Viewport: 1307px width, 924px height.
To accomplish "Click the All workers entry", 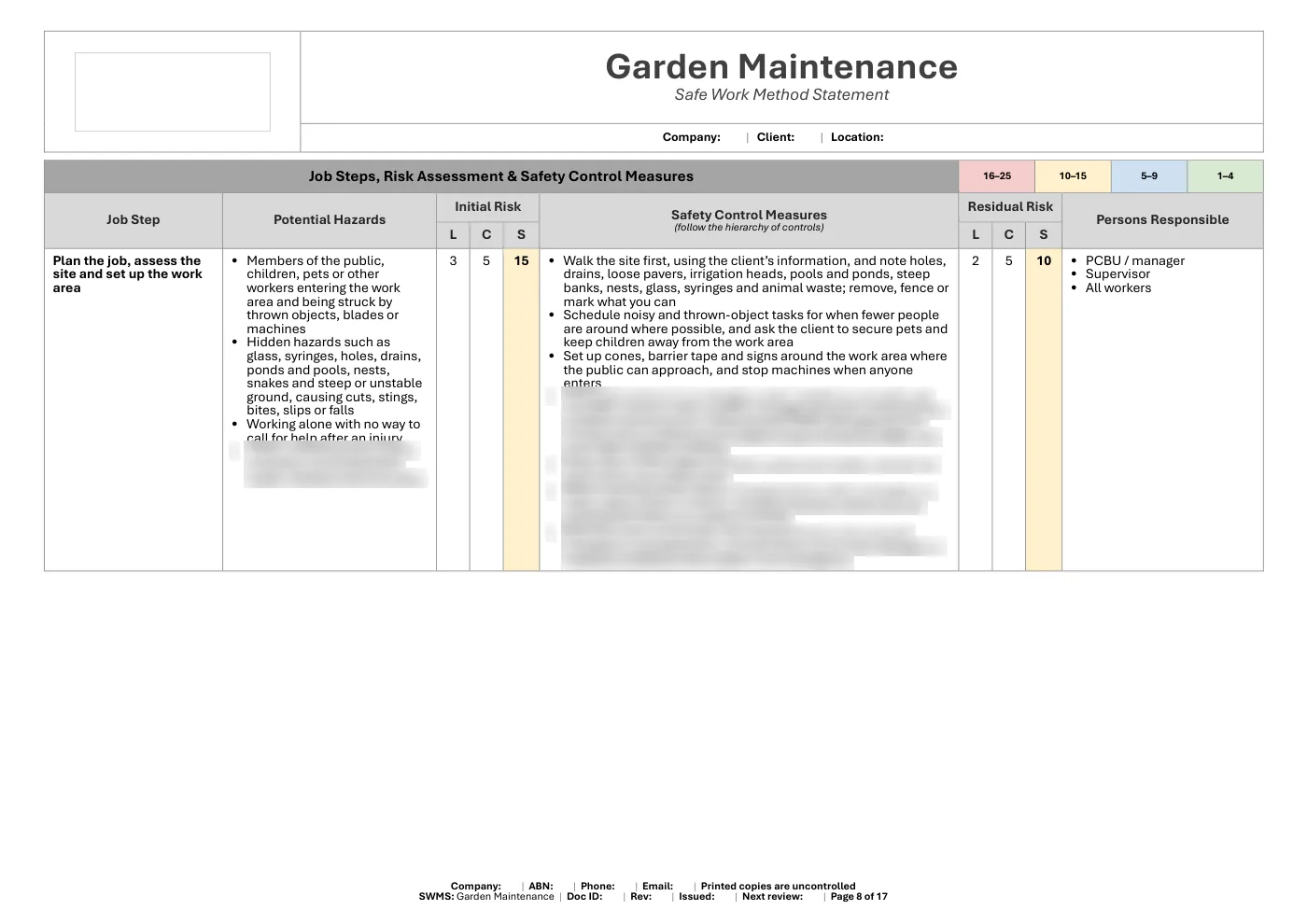I will (x=1118, y=288).
